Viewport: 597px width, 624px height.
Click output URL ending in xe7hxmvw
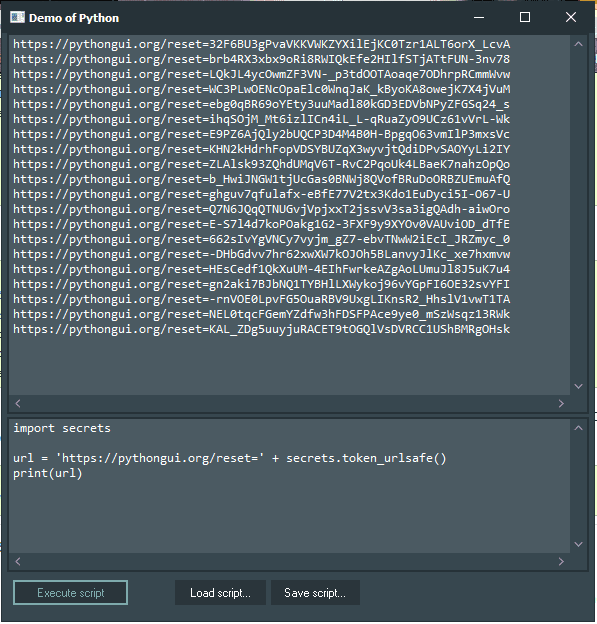[261, 254]
